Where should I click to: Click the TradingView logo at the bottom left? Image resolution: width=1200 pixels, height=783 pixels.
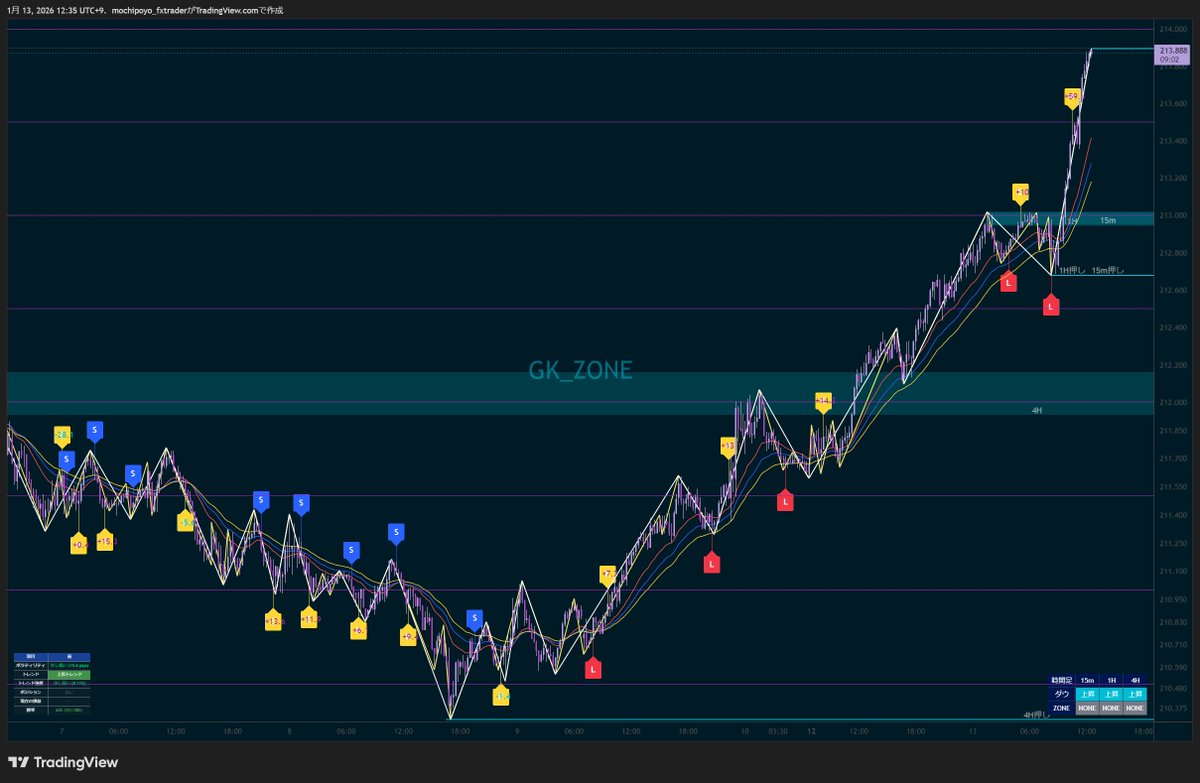(62, 763)
